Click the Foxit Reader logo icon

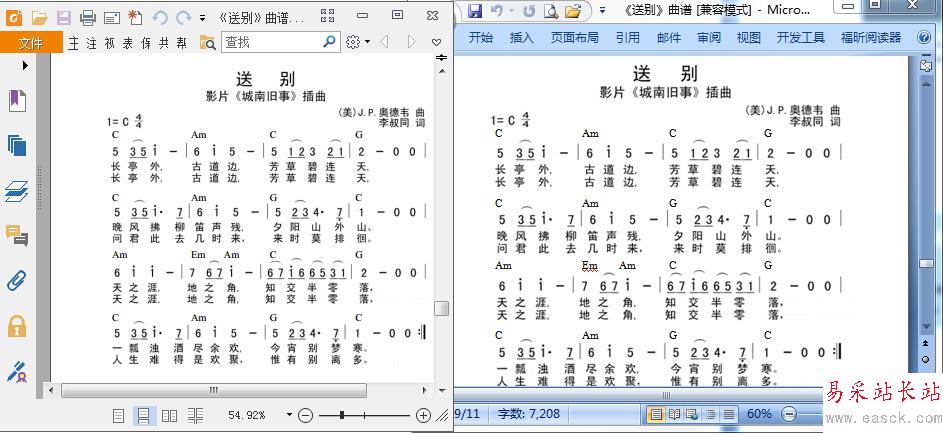point(14,17)
